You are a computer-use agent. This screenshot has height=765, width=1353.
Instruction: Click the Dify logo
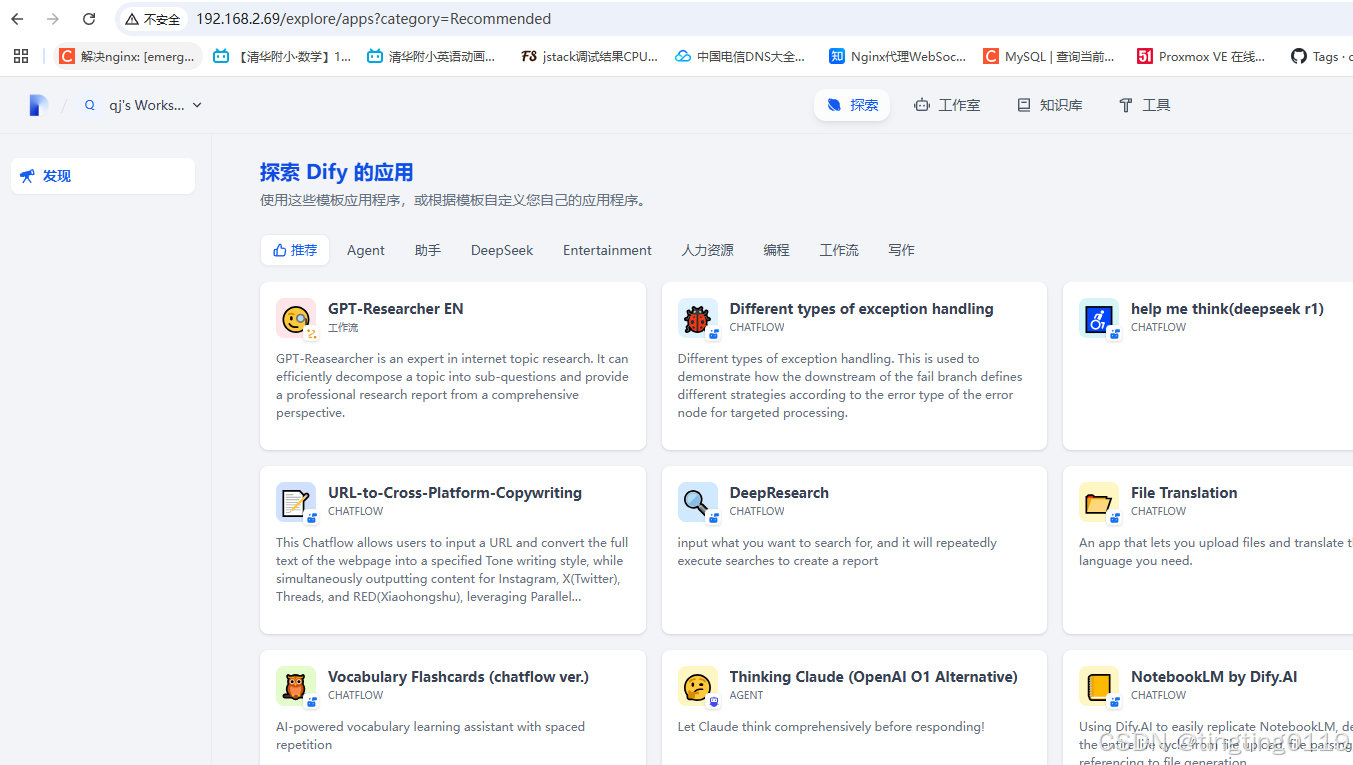(38, 105)
